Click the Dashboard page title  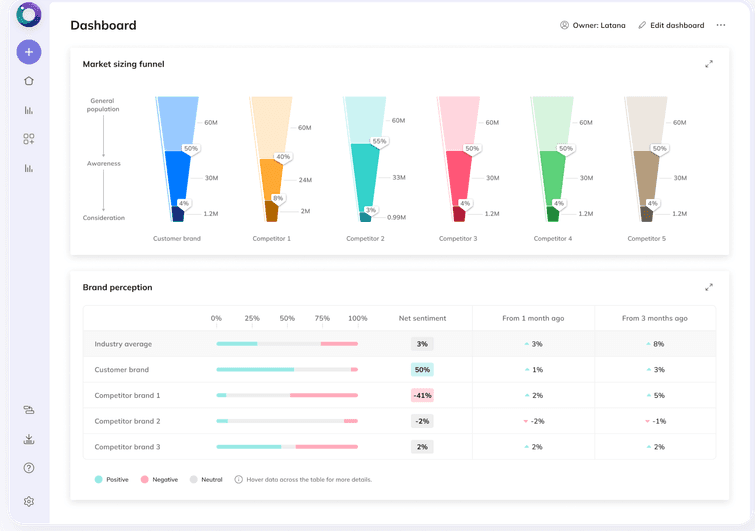click(104, 25)
